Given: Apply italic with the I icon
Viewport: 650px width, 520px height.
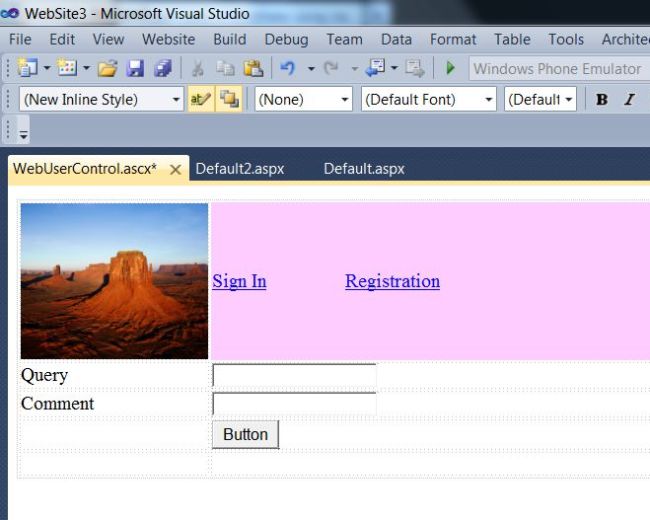Looking at the screenshot, I should pos(629,100).
